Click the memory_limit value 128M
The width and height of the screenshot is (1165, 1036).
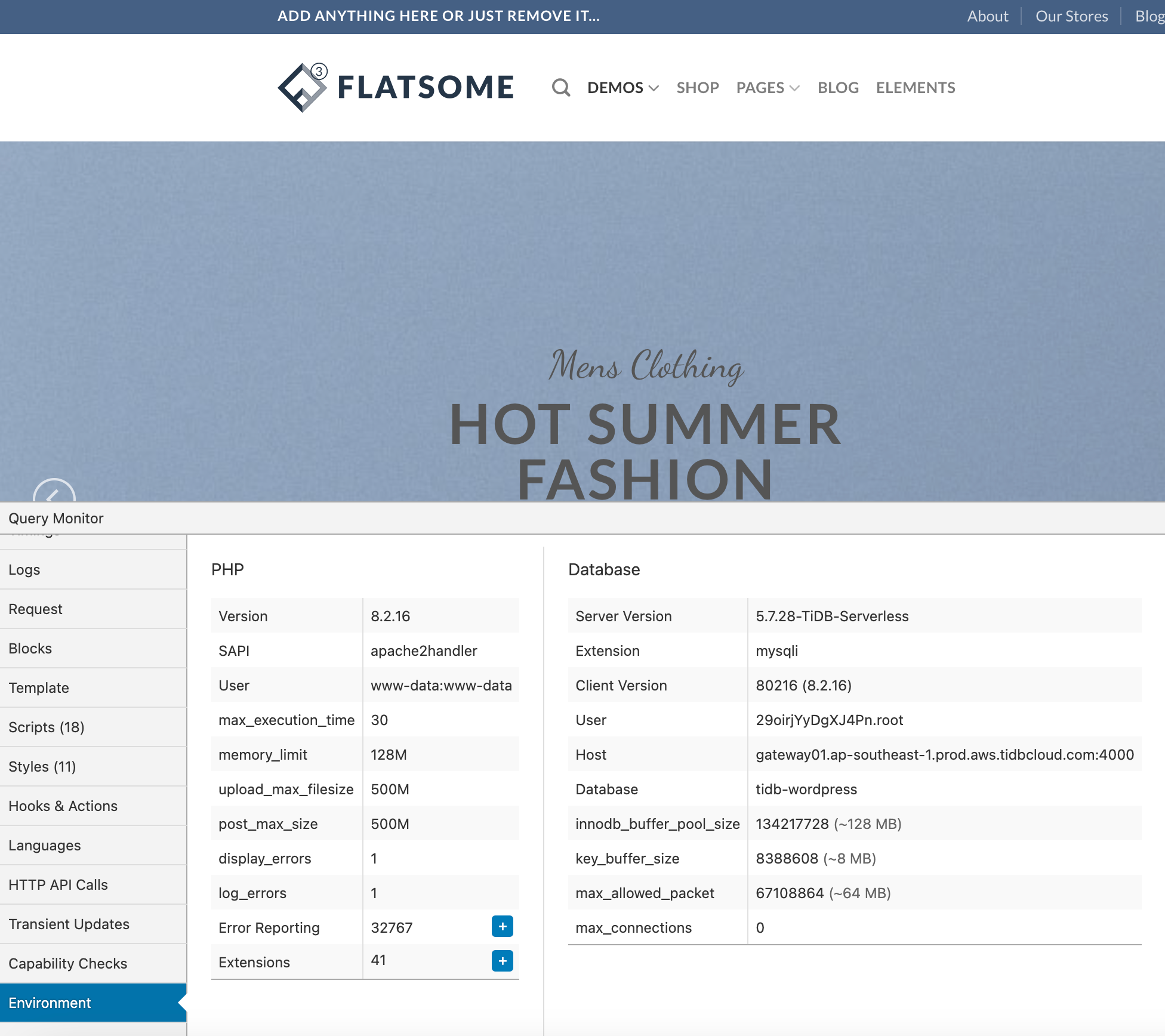coord(389,754)
